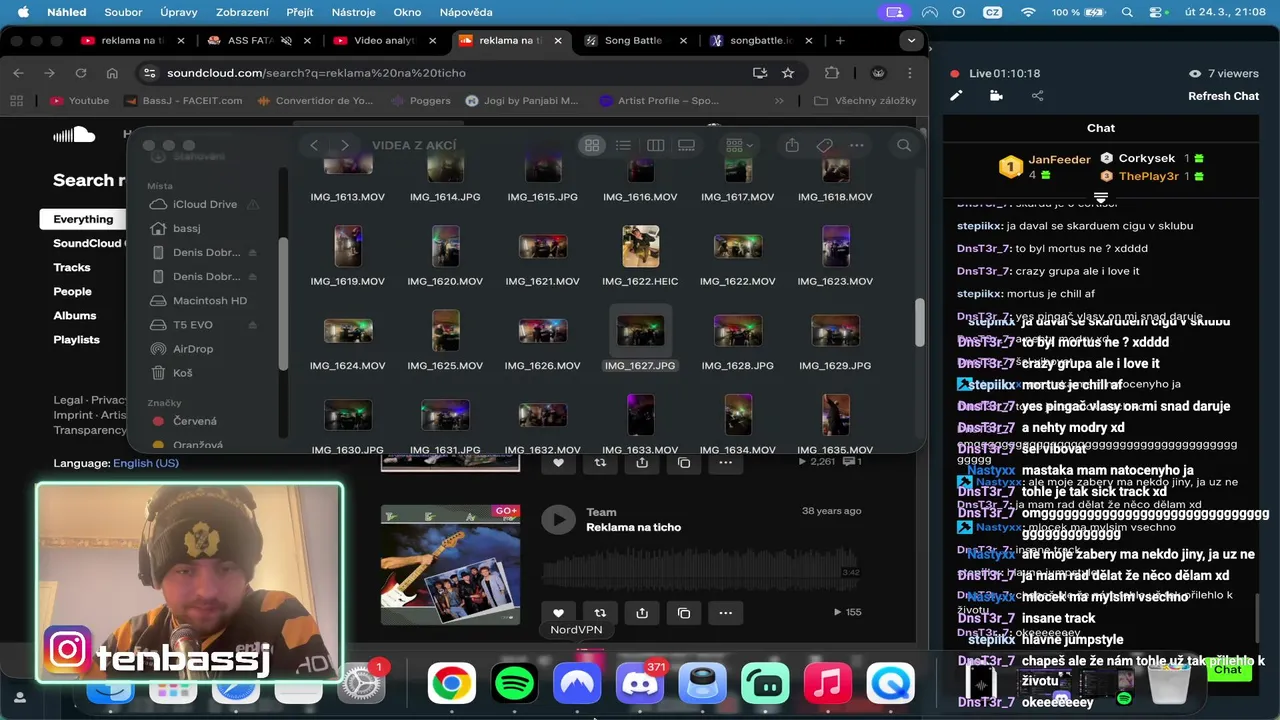The width and height of the screenshot is (1280, 720).
Task: Open Discord from the Dock
Action: point(640,684)
